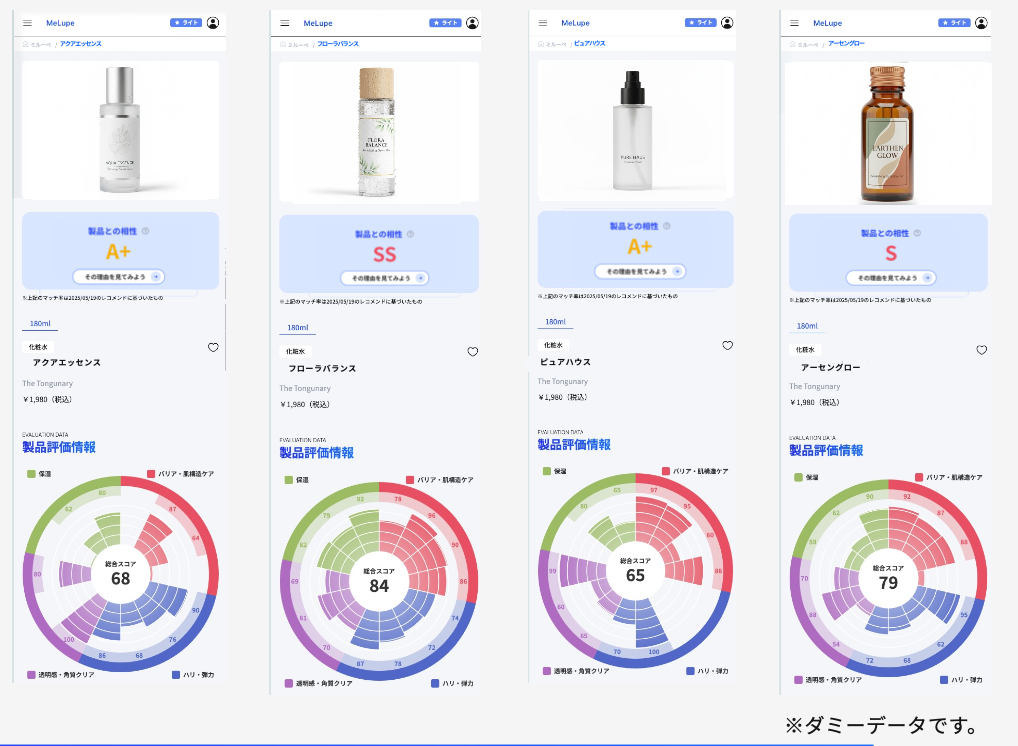Open A+ reason button for ピュアハウス
The width and height of the screenshot is (1018, 746).
[640, 271]
